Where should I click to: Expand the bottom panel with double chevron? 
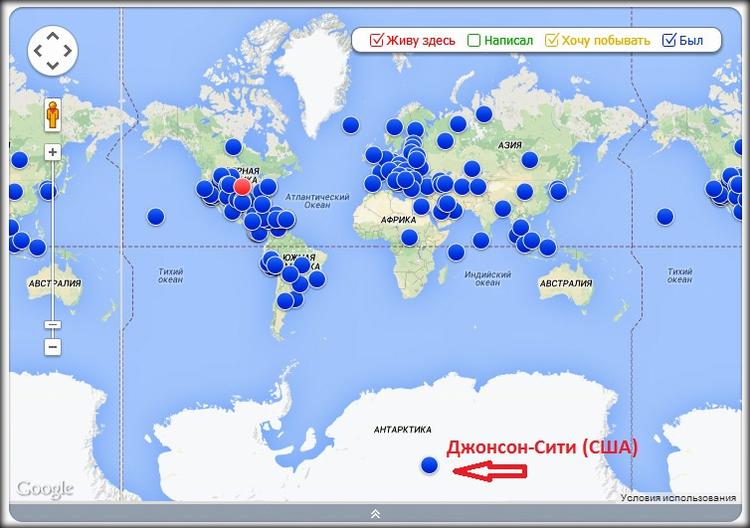point(375,514)
